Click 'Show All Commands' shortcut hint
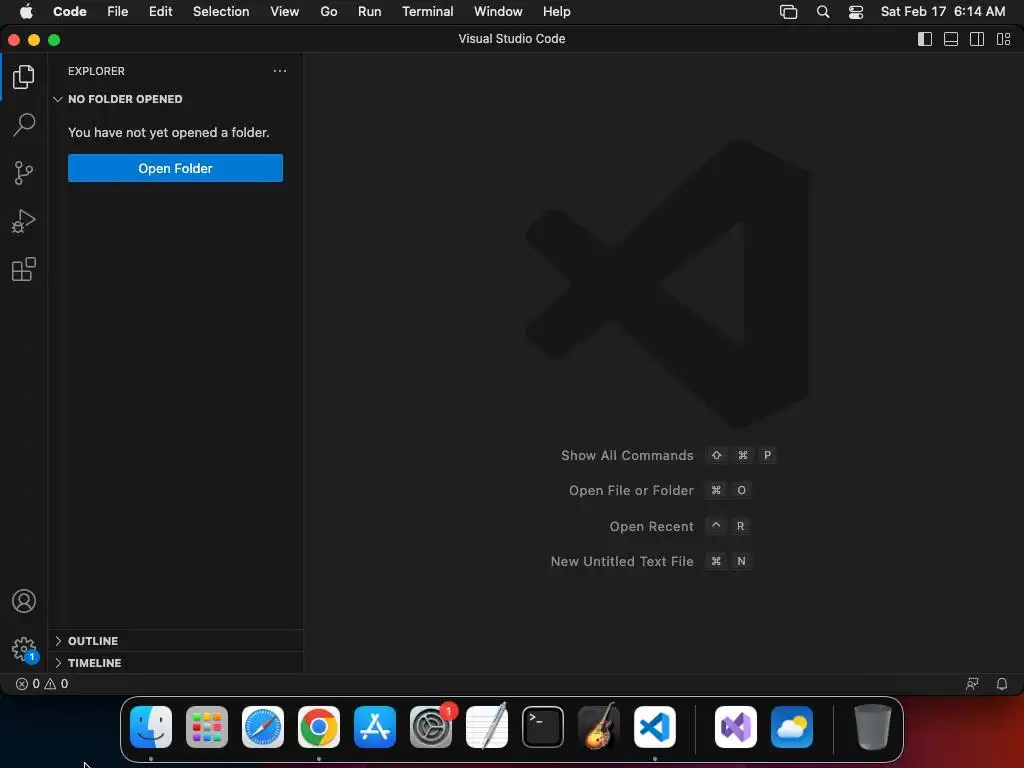This screenshot has width=1024, height=768. tap(668, 455)
